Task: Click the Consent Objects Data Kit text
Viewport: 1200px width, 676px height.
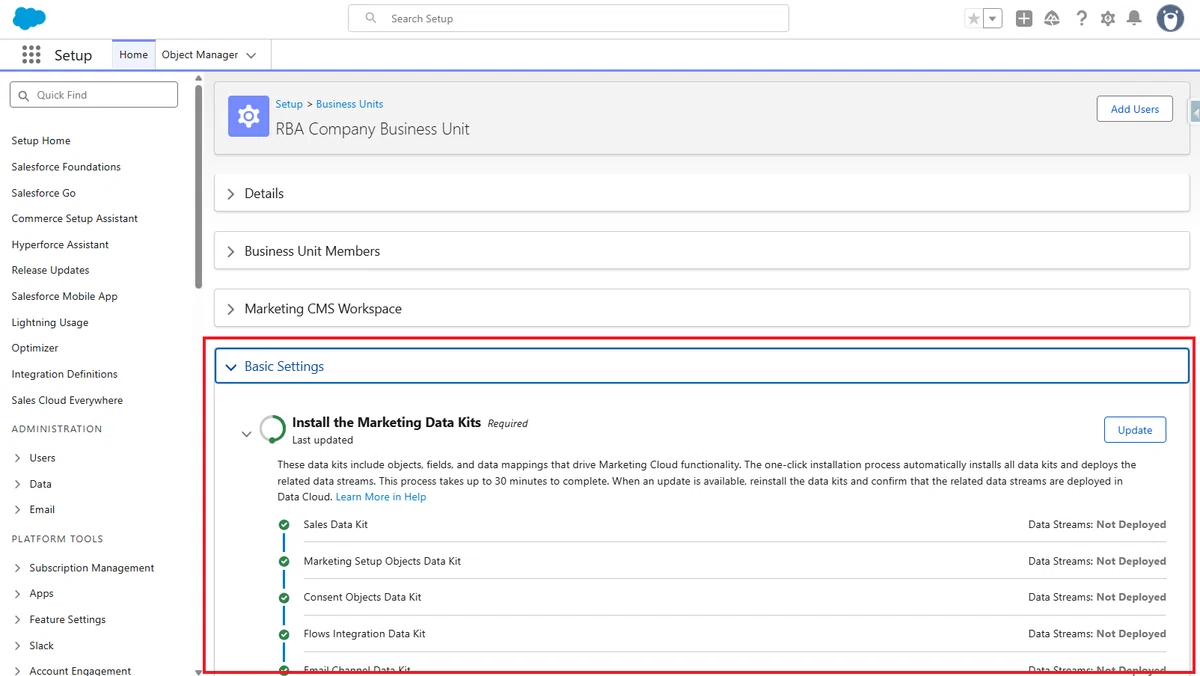Action: point(362,597)
